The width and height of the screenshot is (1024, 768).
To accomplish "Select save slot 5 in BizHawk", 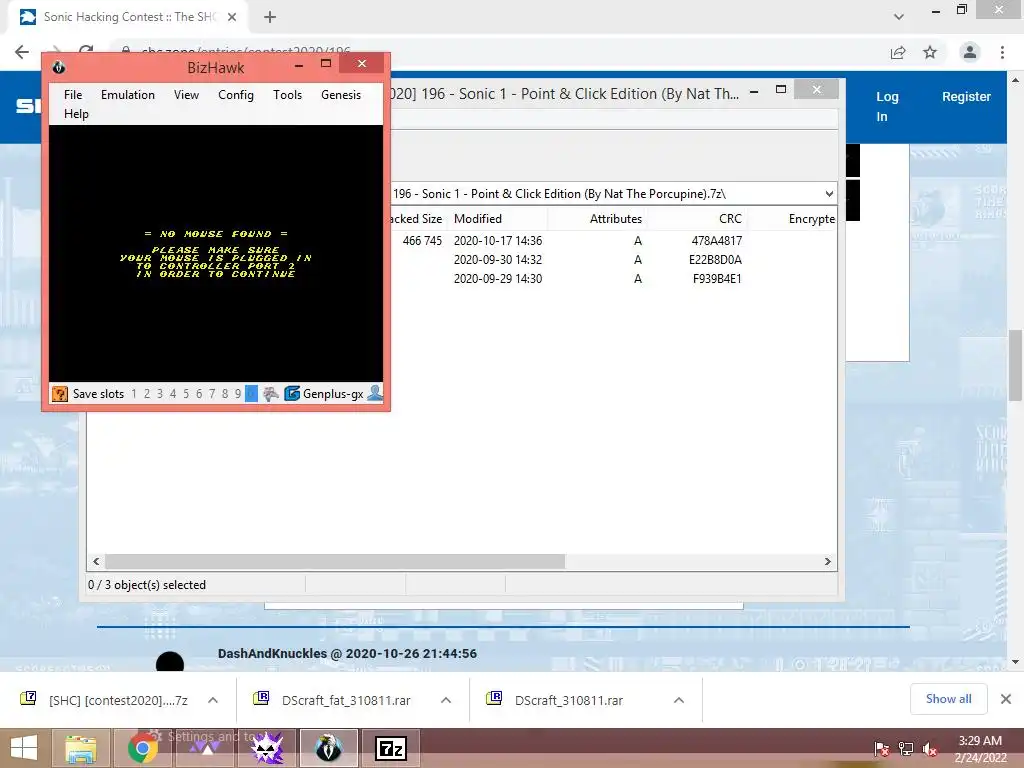I will coord(186,394).
